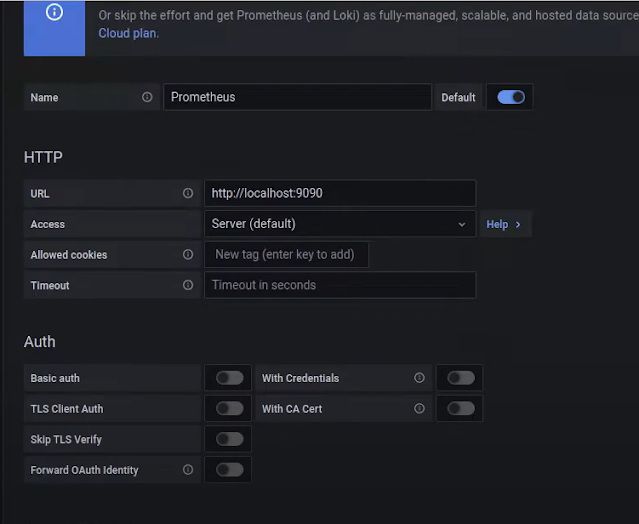This screenshot has height=524, width=639.
Task: Open the Access Server (default) dropdown
Action: tap(340, 224)
